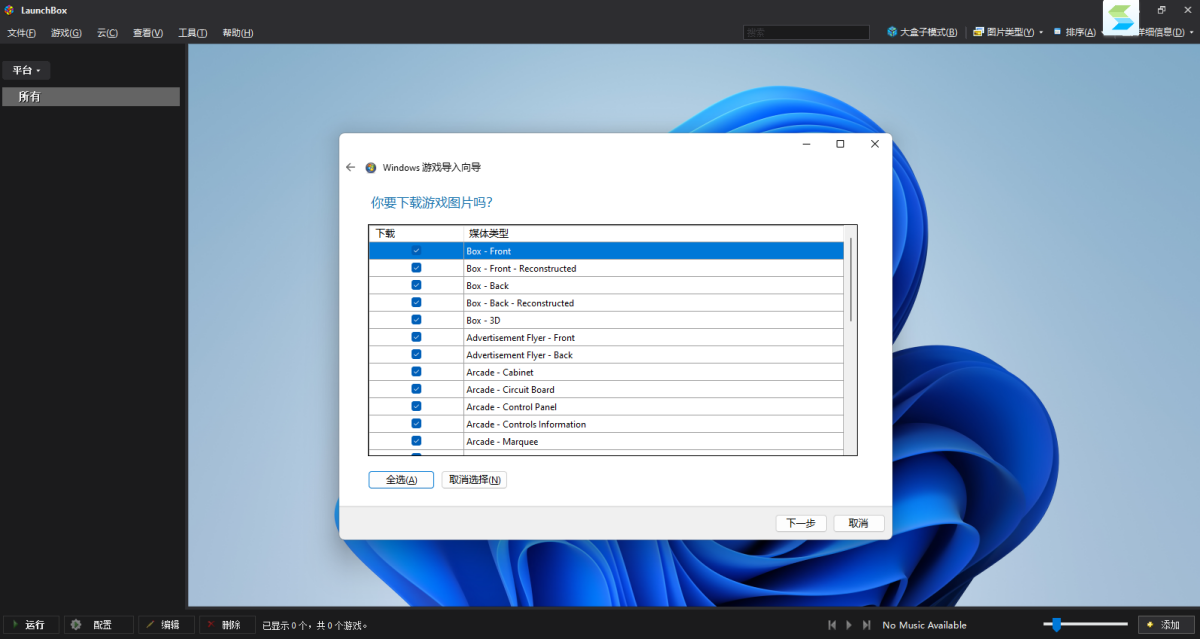
Task: Click the wizard back arrow
Action: pos(350,168)
